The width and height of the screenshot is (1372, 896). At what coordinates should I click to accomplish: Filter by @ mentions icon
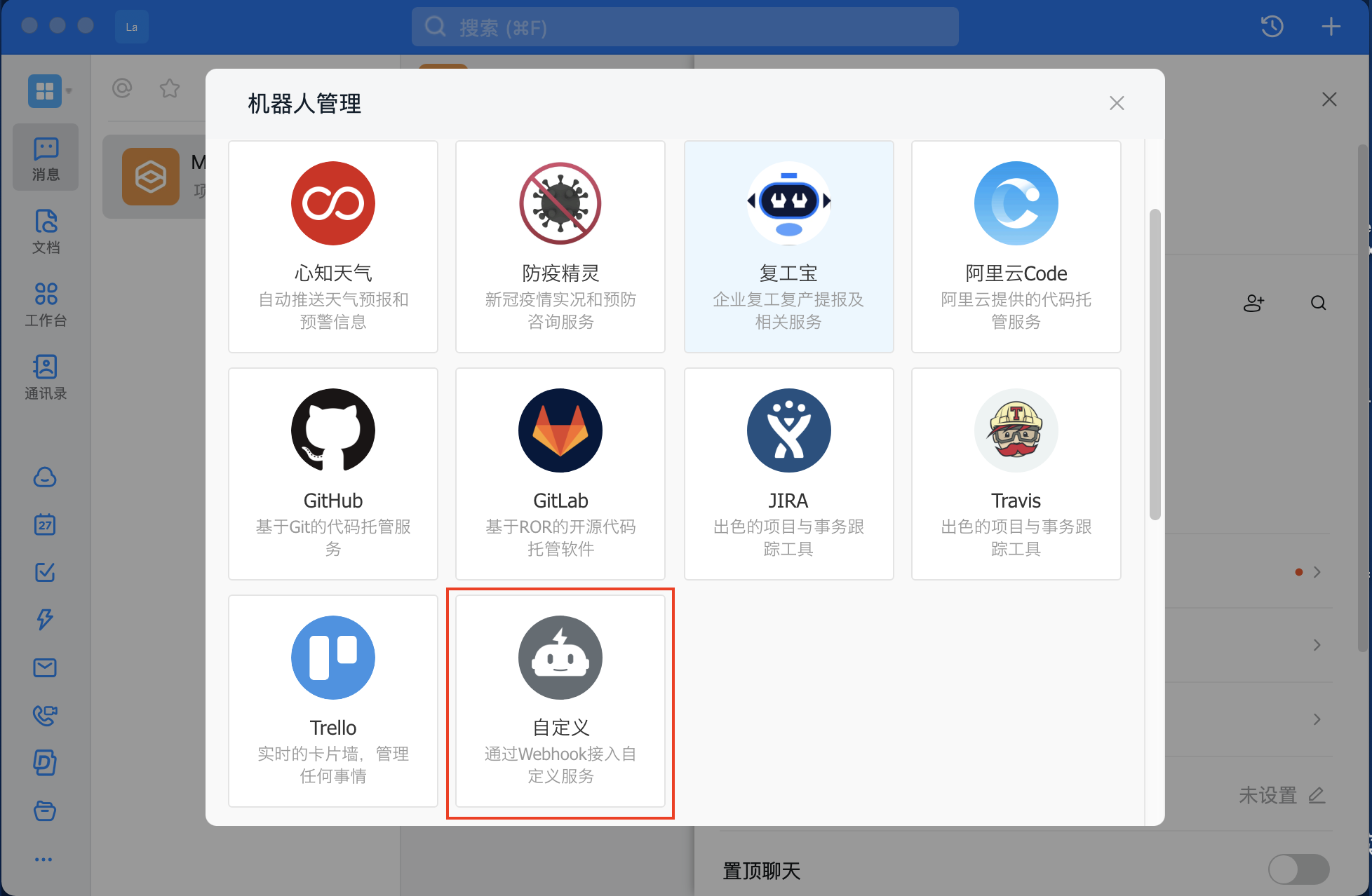click(x=122, y=88)
